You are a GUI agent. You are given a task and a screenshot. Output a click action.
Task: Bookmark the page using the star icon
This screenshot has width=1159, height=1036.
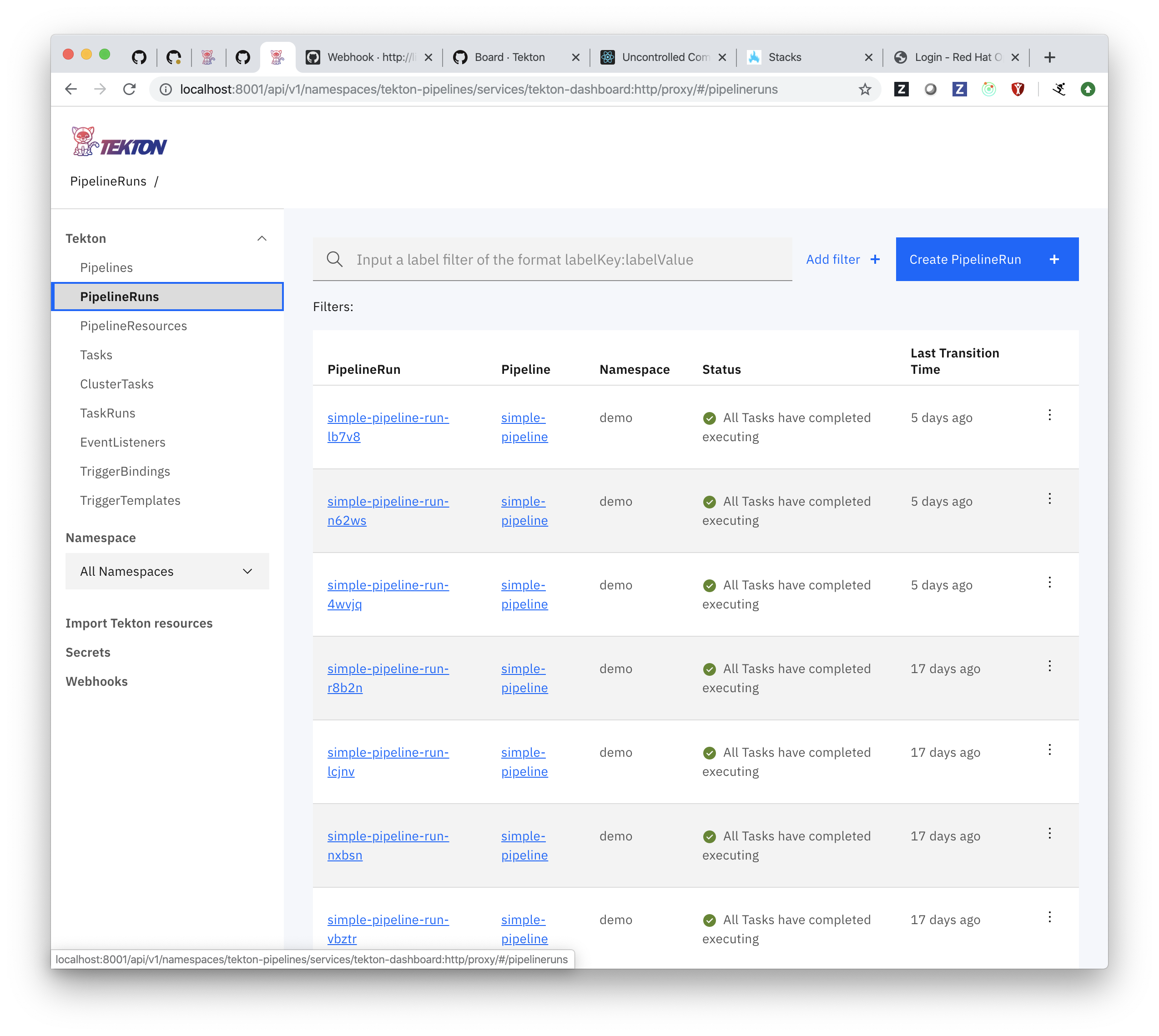point(865,89)
